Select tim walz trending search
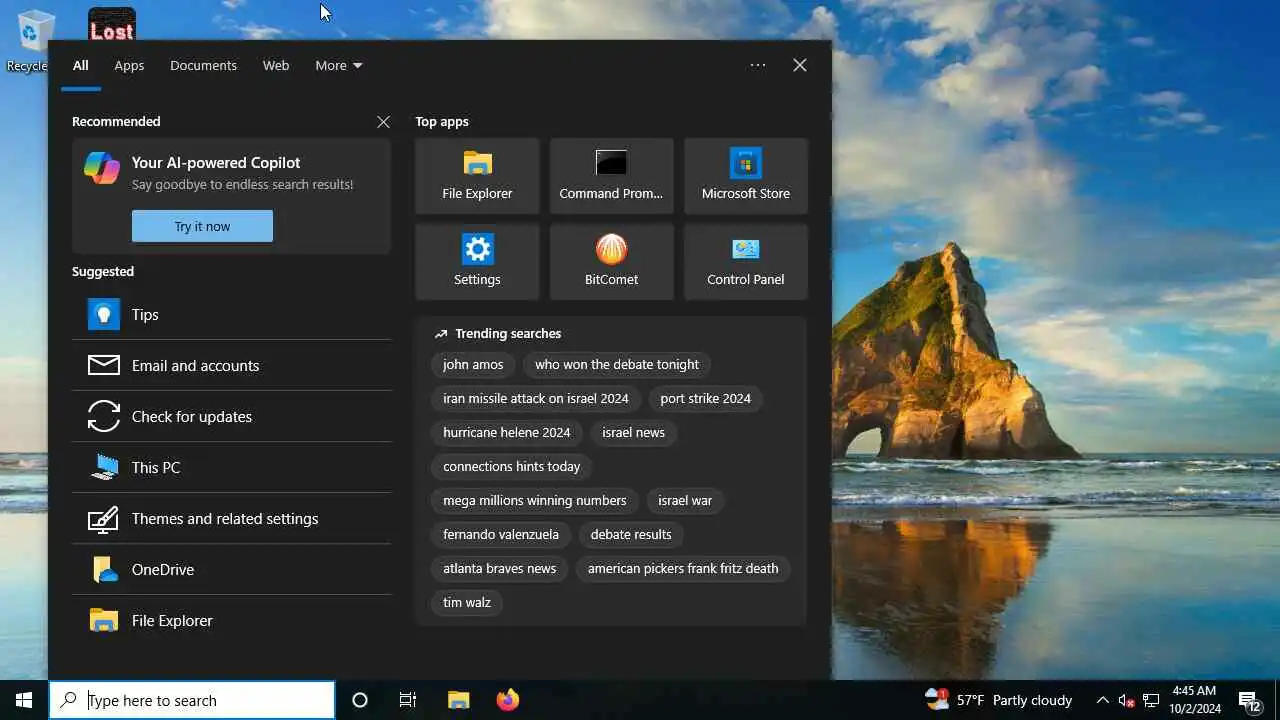 click(467, 602)
